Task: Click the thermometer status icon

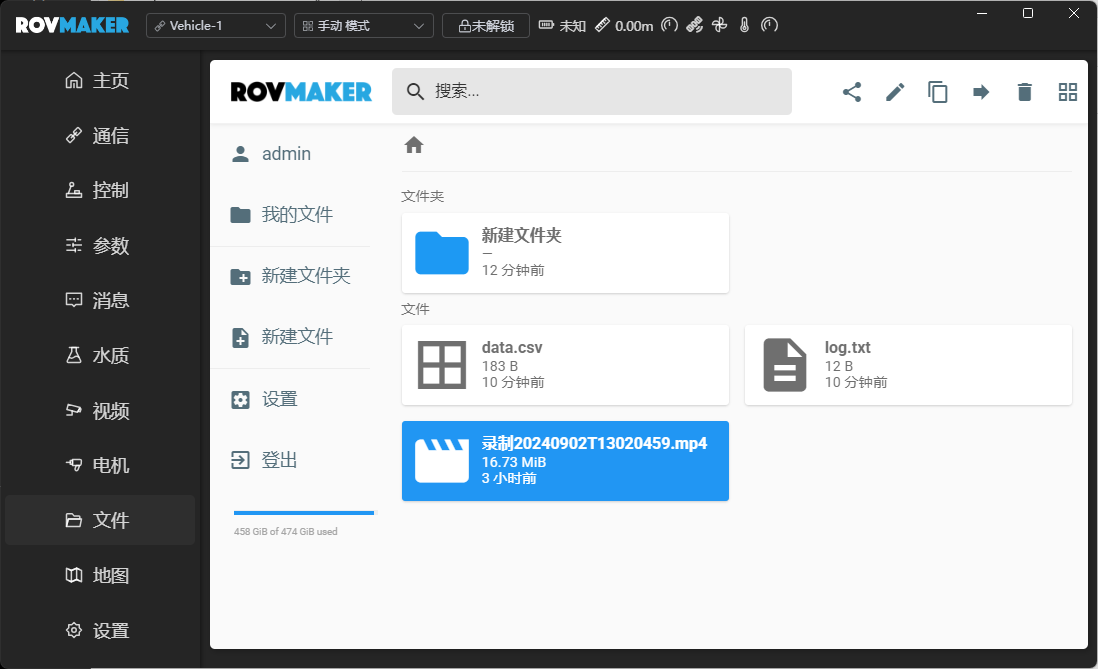Action: [x=744, y=25]
